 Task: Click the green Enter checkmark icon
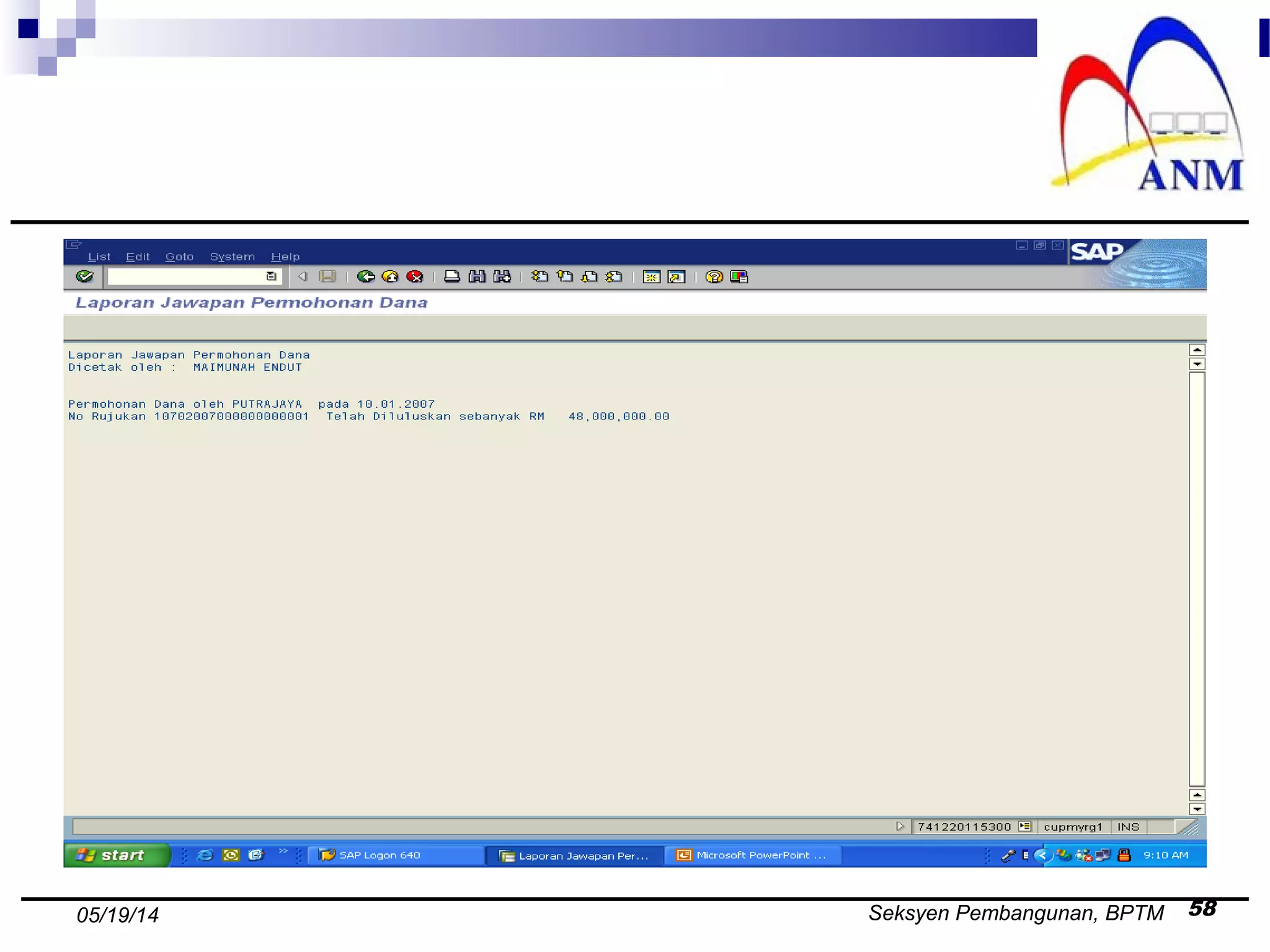84,276
